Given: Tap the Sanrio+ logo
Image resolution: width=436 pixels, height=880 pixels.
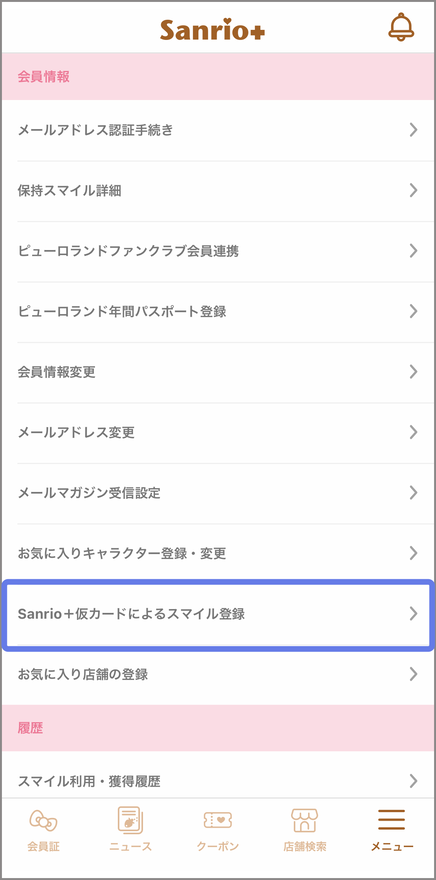Looking at the screenshot, I should [213, 29].
